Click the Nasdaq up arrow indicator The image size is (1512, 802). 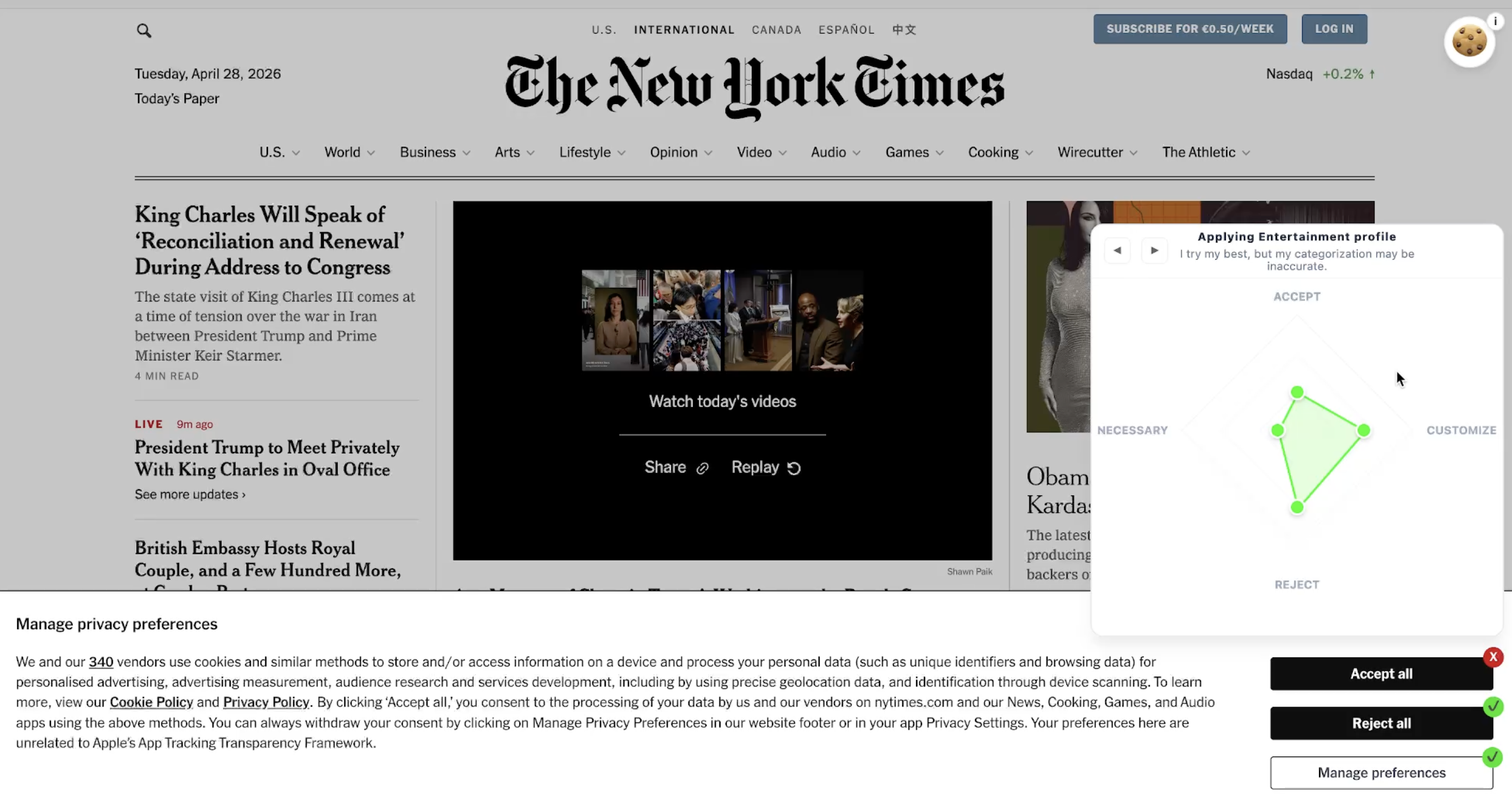point(1372,74)
